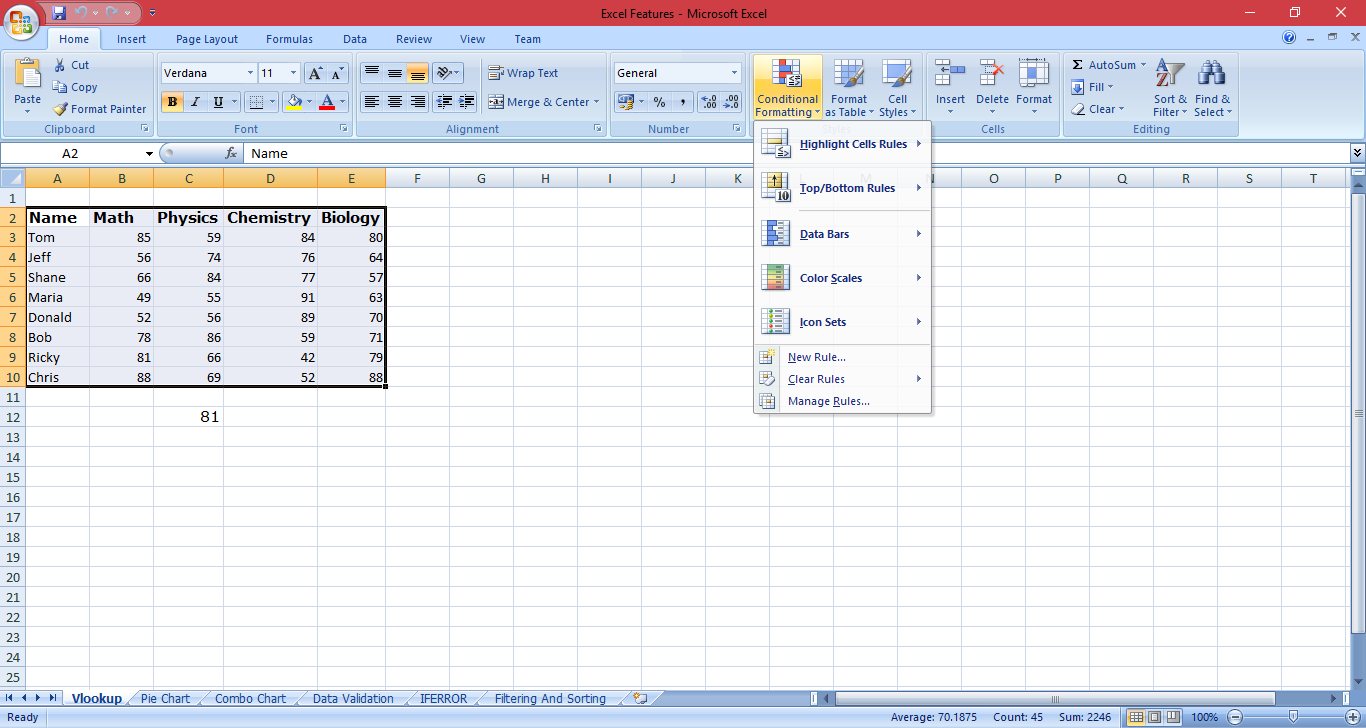1366x728 pixels.
Task: Toggle Middle Align vertical alignment
Action: pos(395,73)
